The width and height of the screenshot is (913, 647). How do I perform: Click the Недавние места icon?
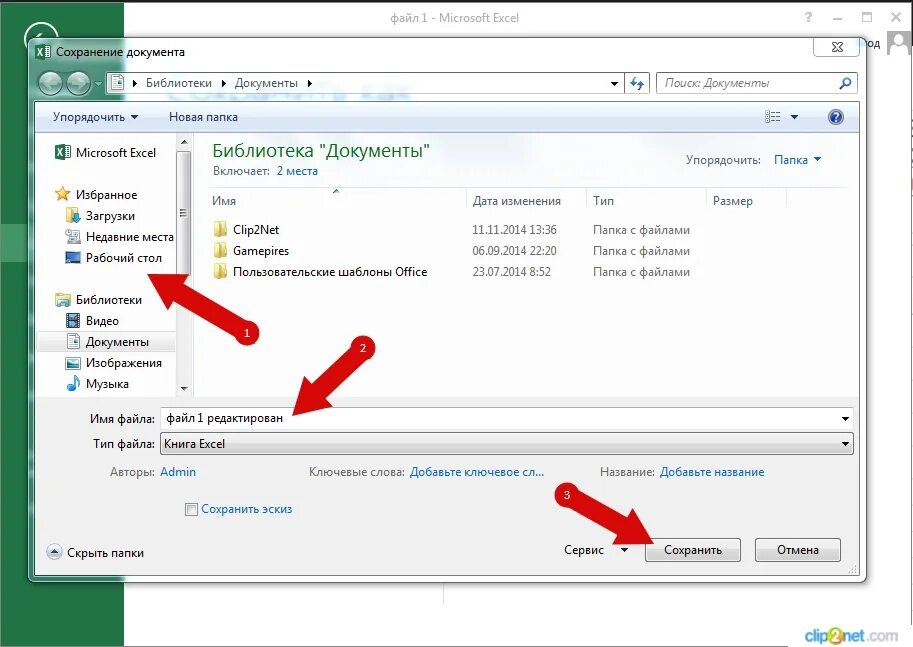[73, 236]
